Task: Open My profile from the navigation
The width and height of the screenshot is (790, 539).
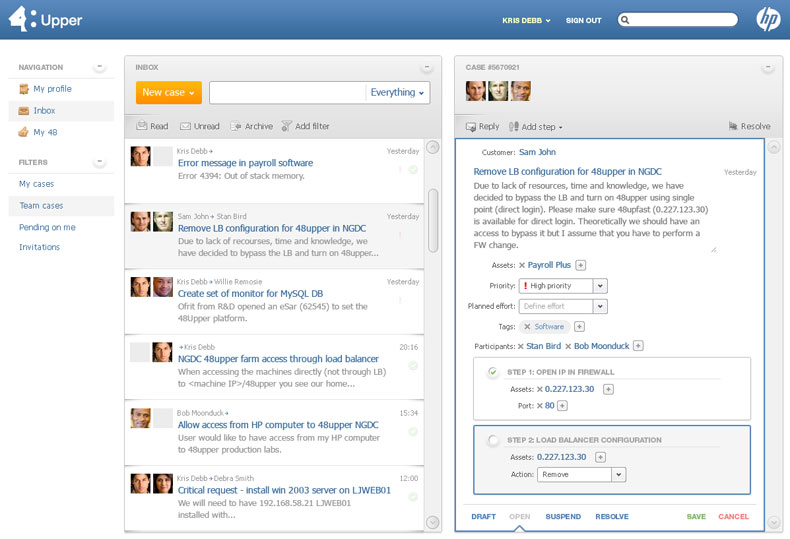Action: pyautogui.click(x=52, y=89)
